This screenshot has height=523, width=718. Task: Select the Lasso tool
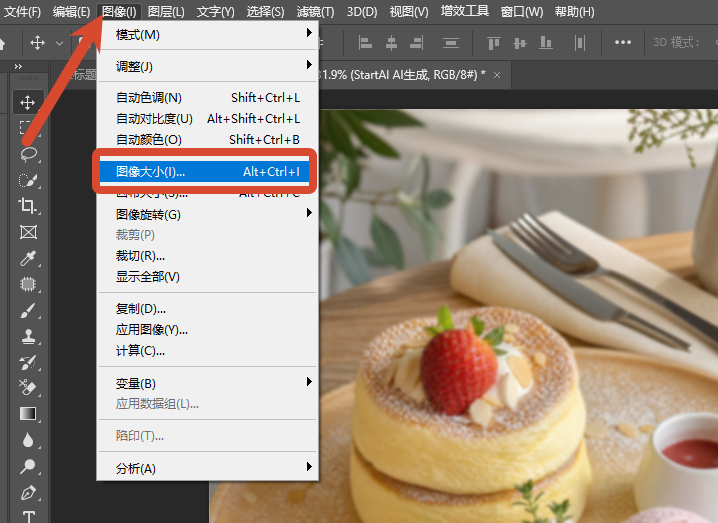28,154
